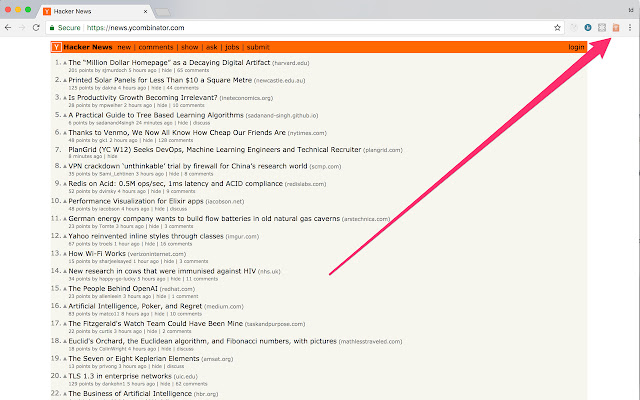Open a new tab with blank tab button
640x400 pixels.
pos(163,13)
